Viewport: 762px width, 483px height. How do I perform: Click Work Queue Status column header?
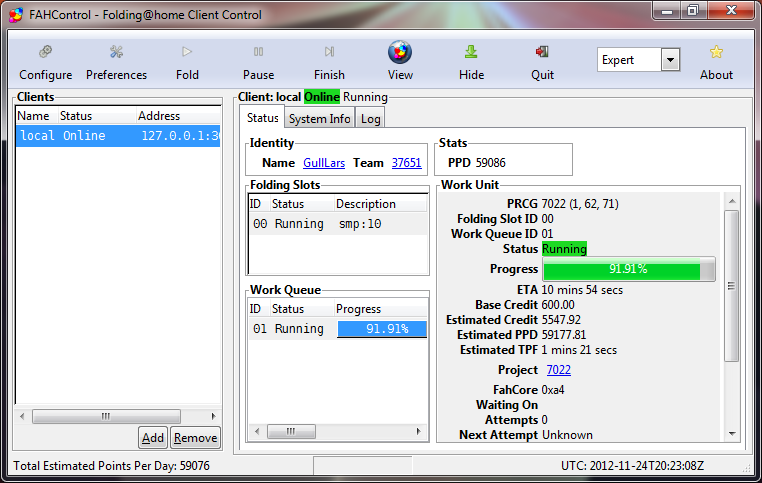tap(301, 309)
